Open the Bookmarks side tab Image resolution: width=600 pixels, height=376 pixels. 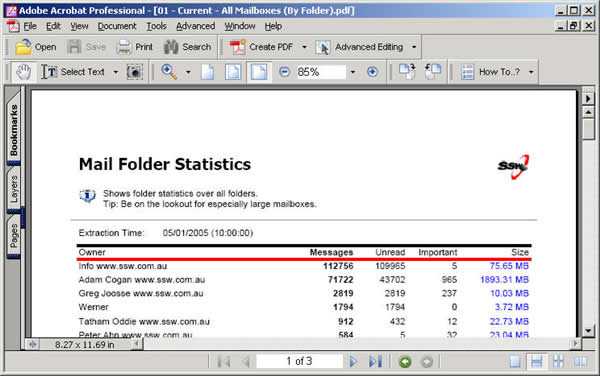coord(14,130)
